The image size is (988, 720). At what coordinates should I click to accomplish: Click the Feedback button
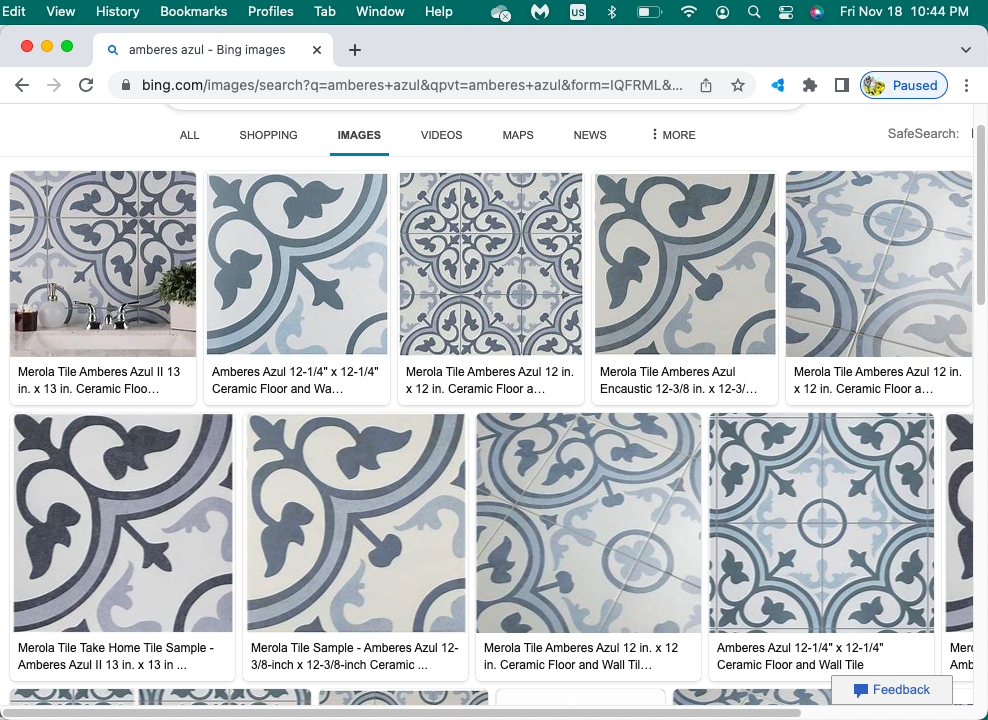pos(891,690)
